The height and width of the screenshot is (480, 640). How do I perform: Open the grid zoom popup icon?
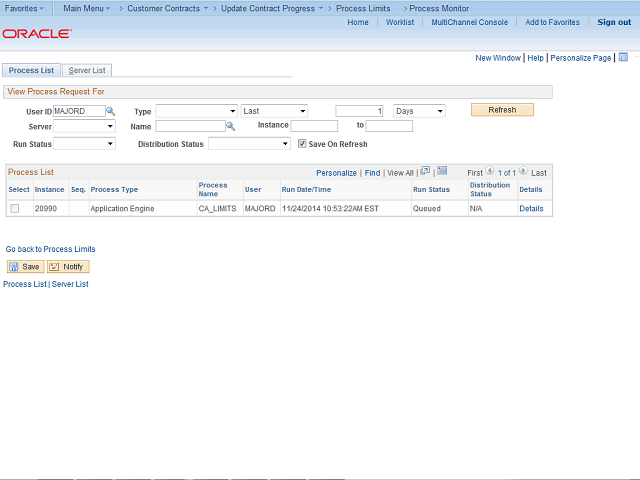click(425, 171)
